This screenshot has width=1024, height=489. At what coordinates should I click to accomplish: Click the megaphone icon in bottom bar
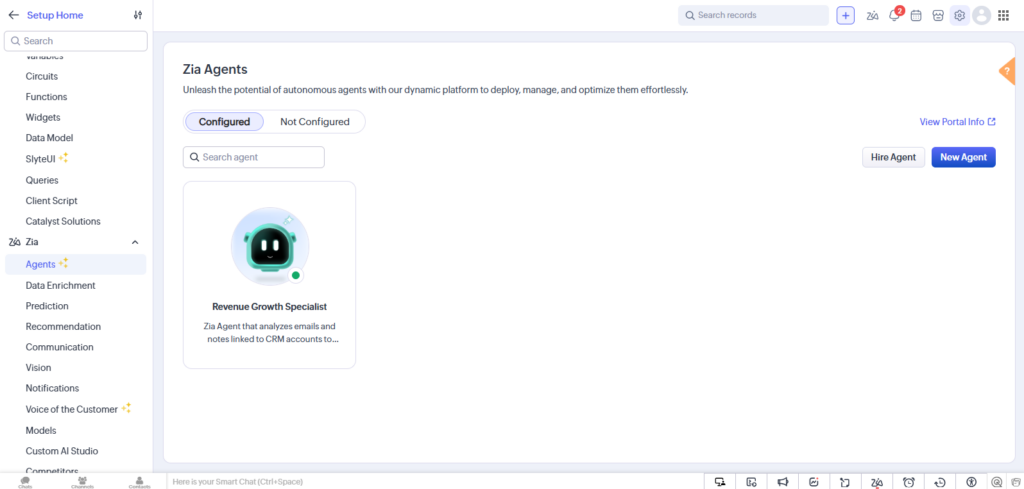pyautogui.click(x=783, y=482)
